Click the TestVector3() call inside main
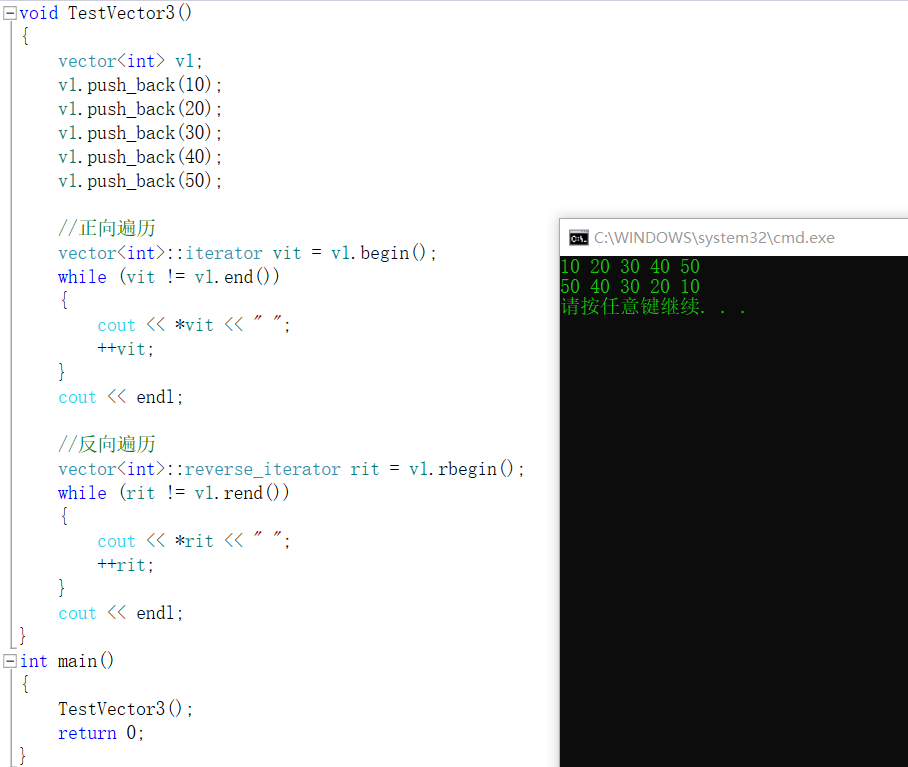Viewport: 908px width, 767px height. point(125,708)
